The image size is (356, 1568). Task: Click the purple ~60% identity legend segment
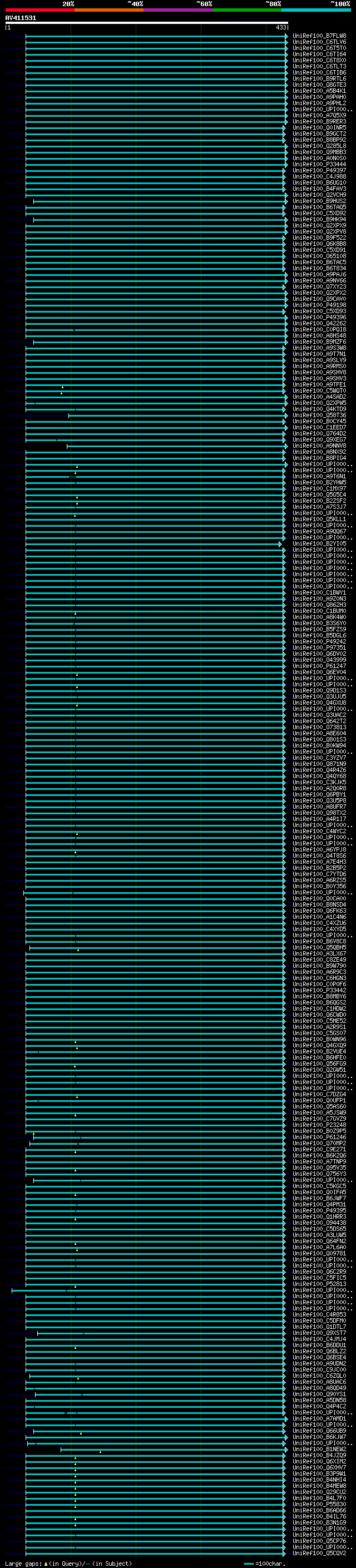click(x=177, y=10)
